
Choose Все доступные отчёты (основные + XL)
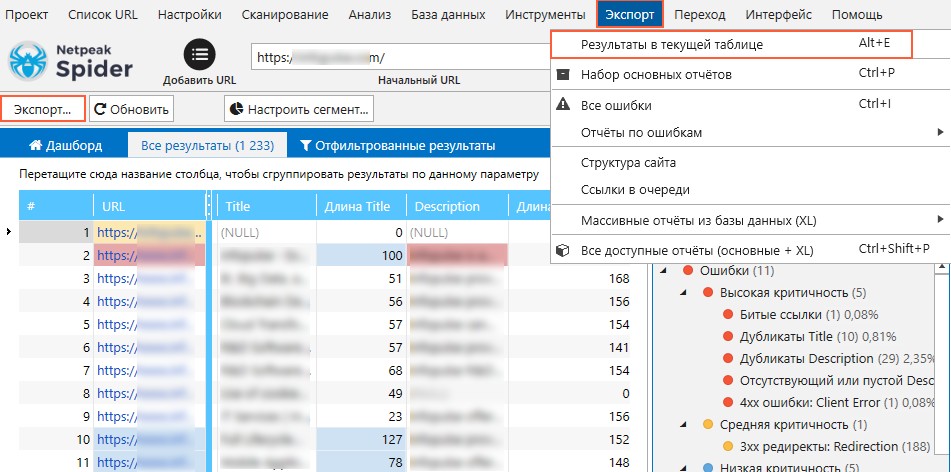(696, 249)
